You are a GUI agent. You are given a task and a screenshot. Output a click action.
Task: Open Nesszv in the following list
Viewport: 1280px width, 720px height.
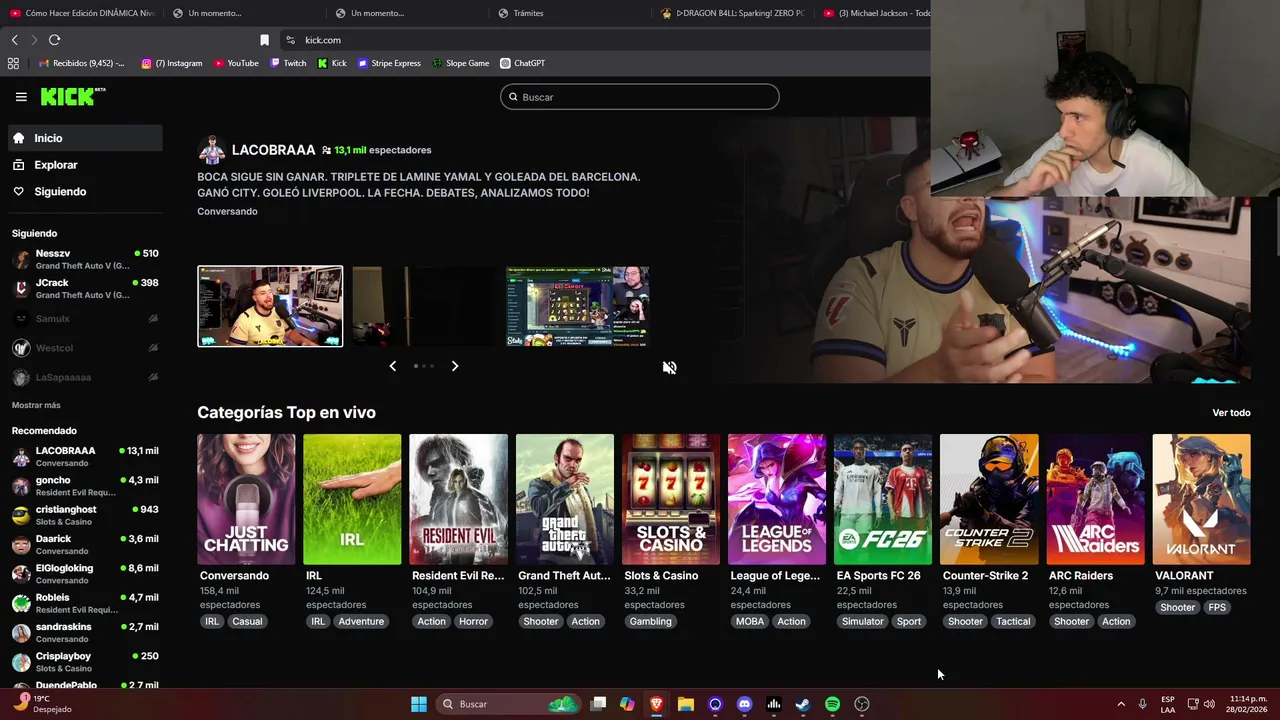click(x=85, y=260)
